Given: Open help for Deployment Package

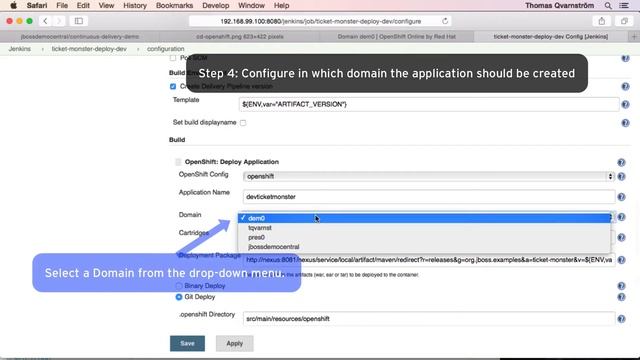Looking at the screenshot, I should pyautogui.click(x=621, y=260).
